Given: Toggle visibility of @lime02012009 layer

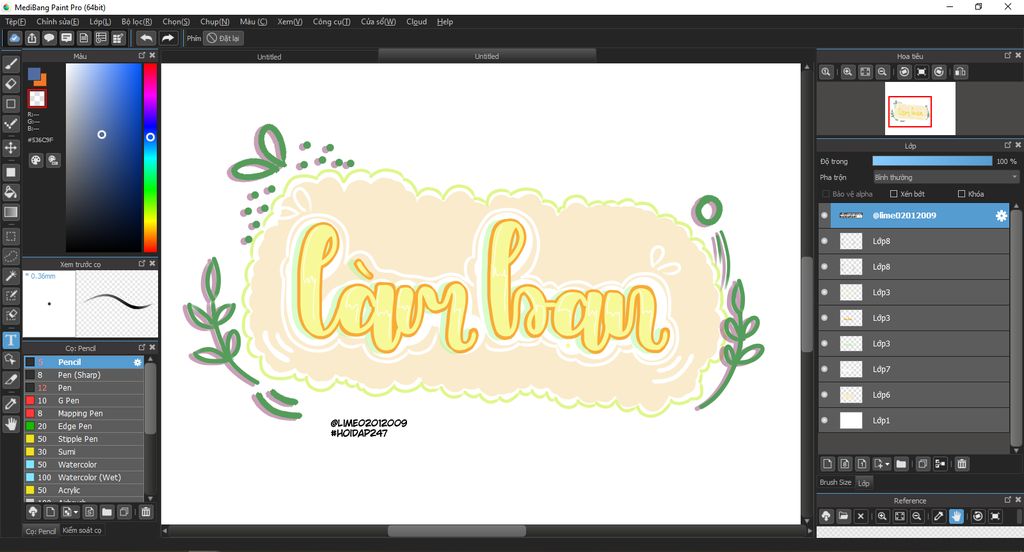Looking at the screenshot, I should click(824, 216).
